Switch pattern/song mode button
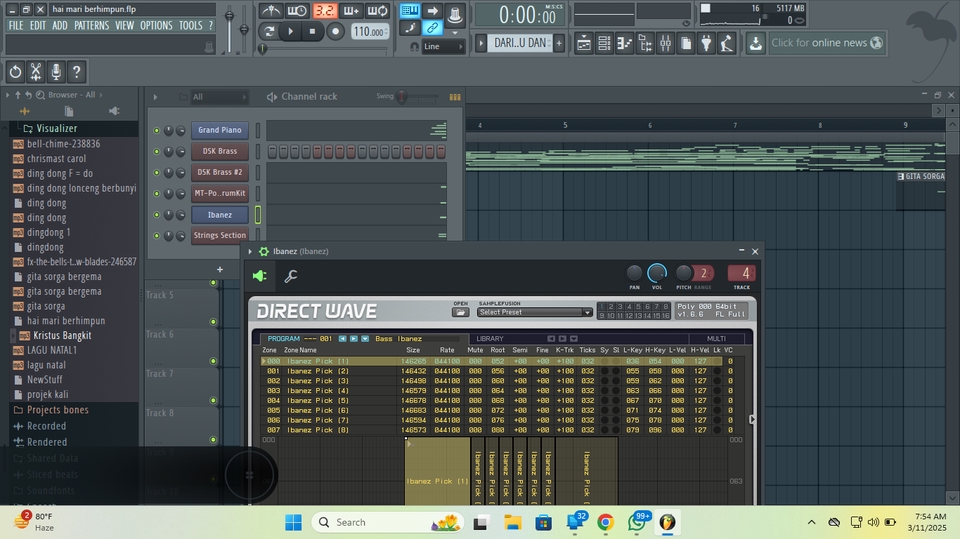This screenshot has width=960, height=539. click(269, 31)
